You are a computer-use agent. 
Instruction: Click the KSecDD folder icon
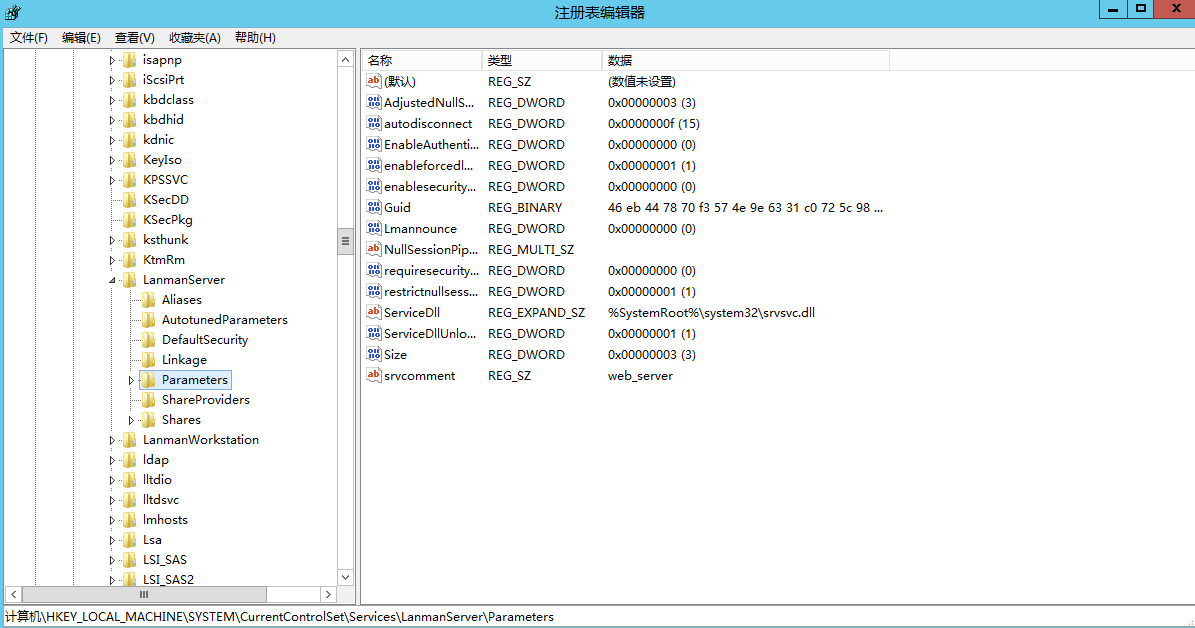click(130, 200)
